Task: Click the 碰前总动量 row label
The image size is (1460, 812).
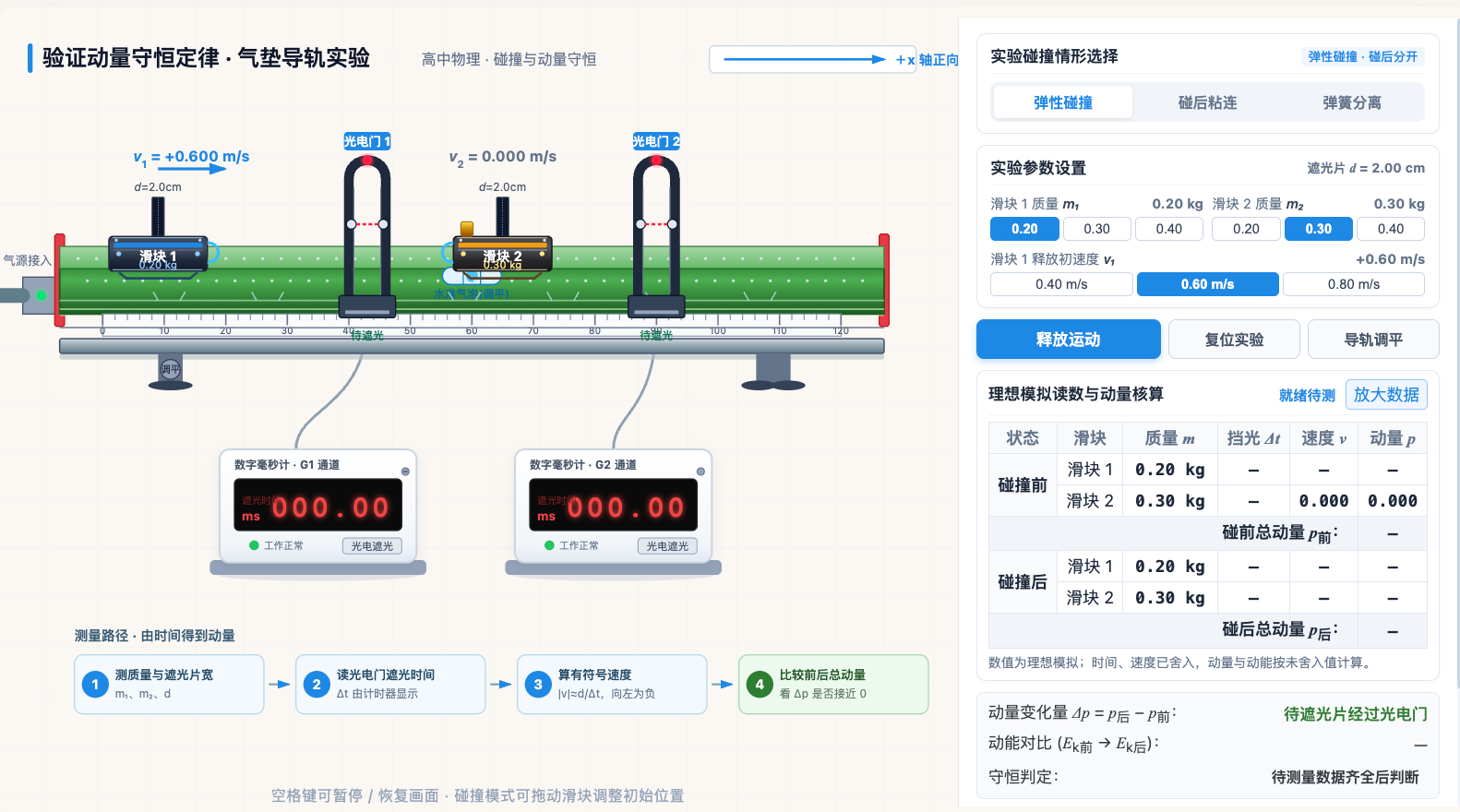Action: (1280, 532)
